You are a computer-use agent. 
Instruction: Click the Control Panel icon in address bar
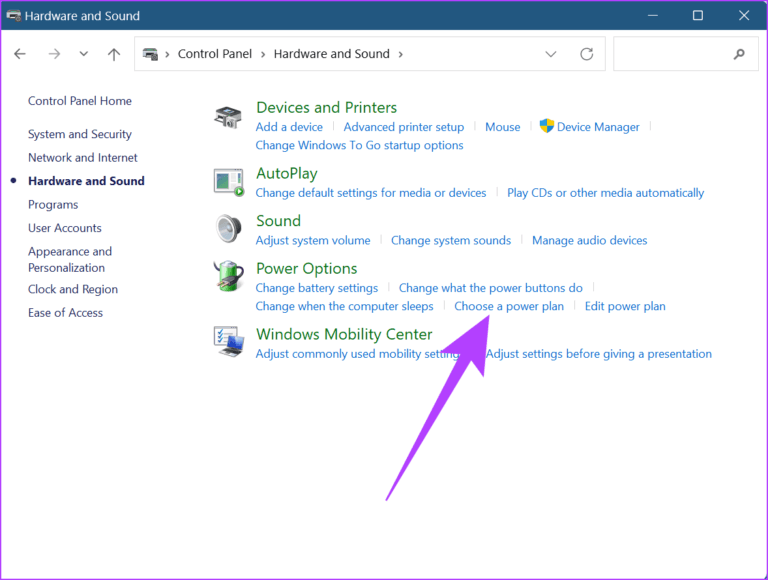[150, 54]
